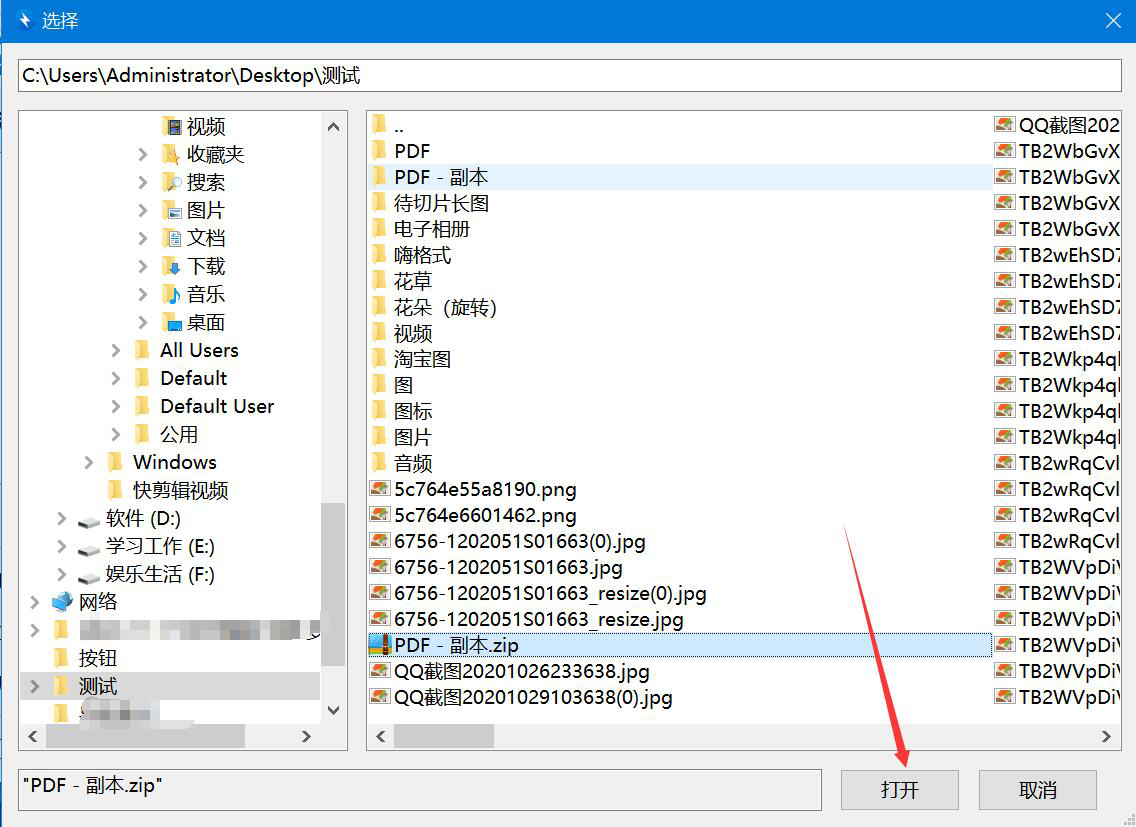Viewport: 1136px width, 827px height.
Task: Click the PDF folder icon in the file list
Action: click(379, 151)
